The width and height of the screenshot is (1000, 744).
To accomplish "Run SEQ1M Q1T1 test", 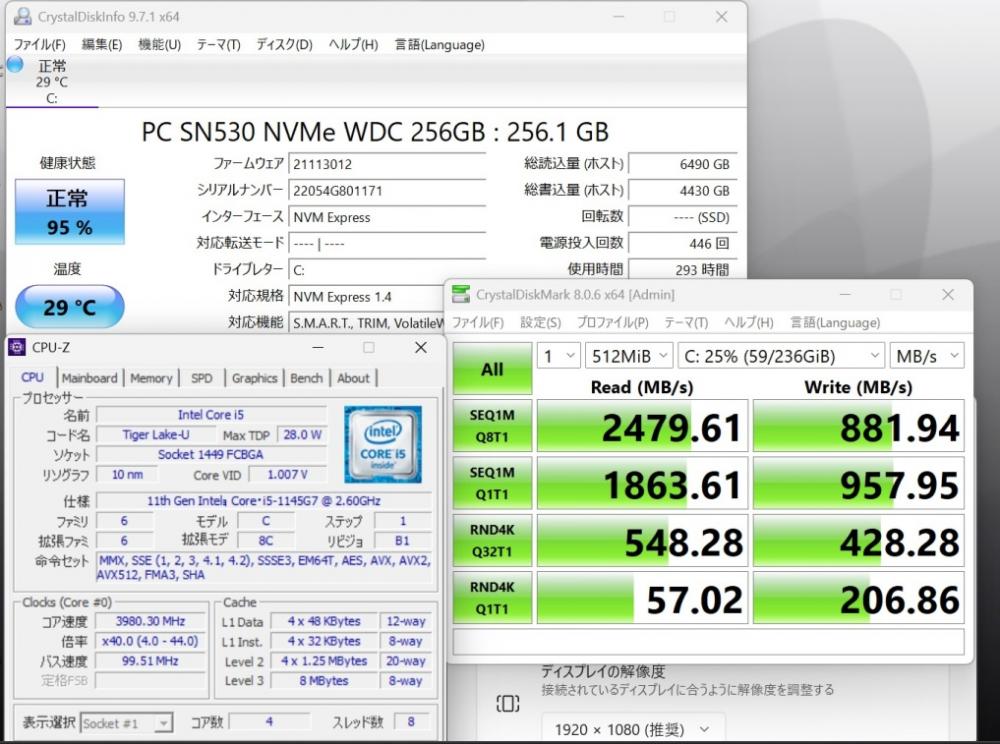I will tap(492, 483).
